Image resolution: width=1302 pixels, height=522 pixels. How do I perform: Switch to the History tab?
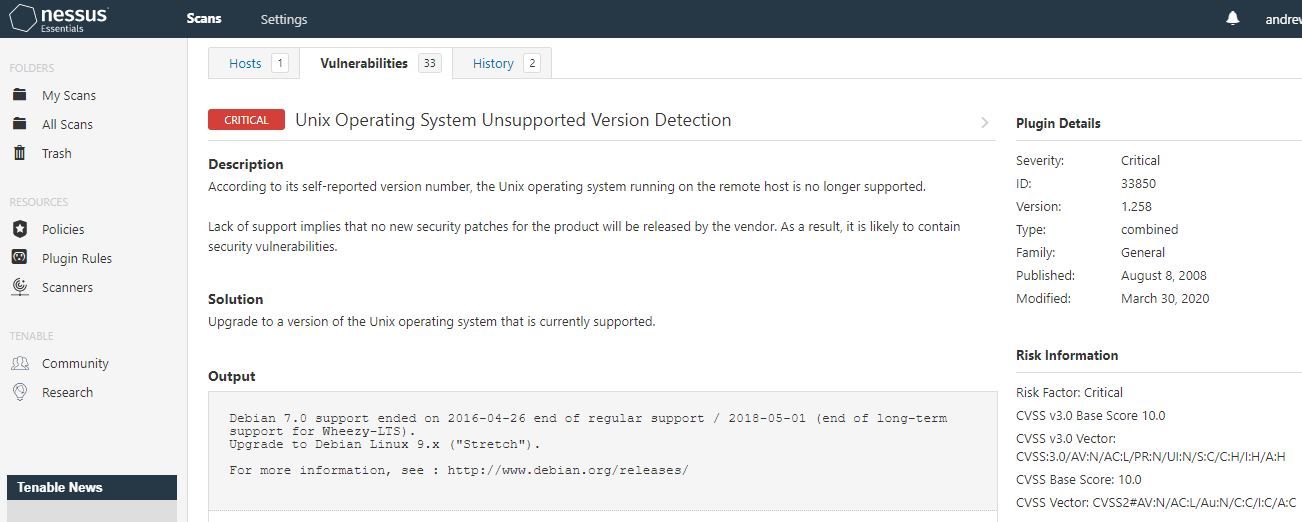pyautogui.click(x=502, y=63)
